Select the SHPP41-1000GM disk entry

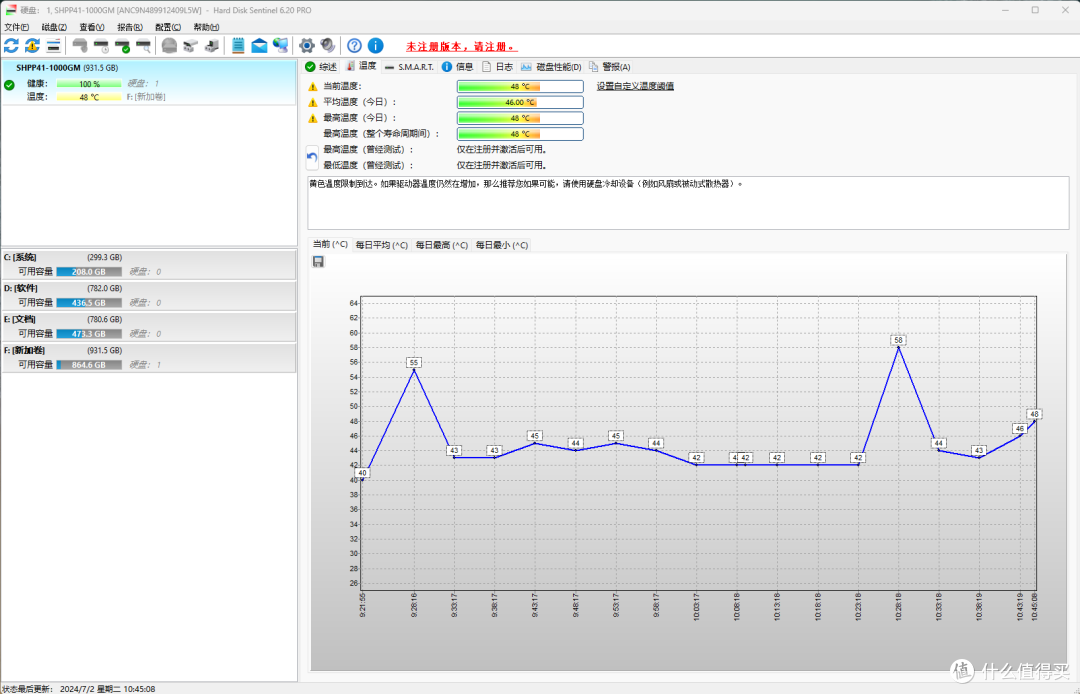click(149, 83)
